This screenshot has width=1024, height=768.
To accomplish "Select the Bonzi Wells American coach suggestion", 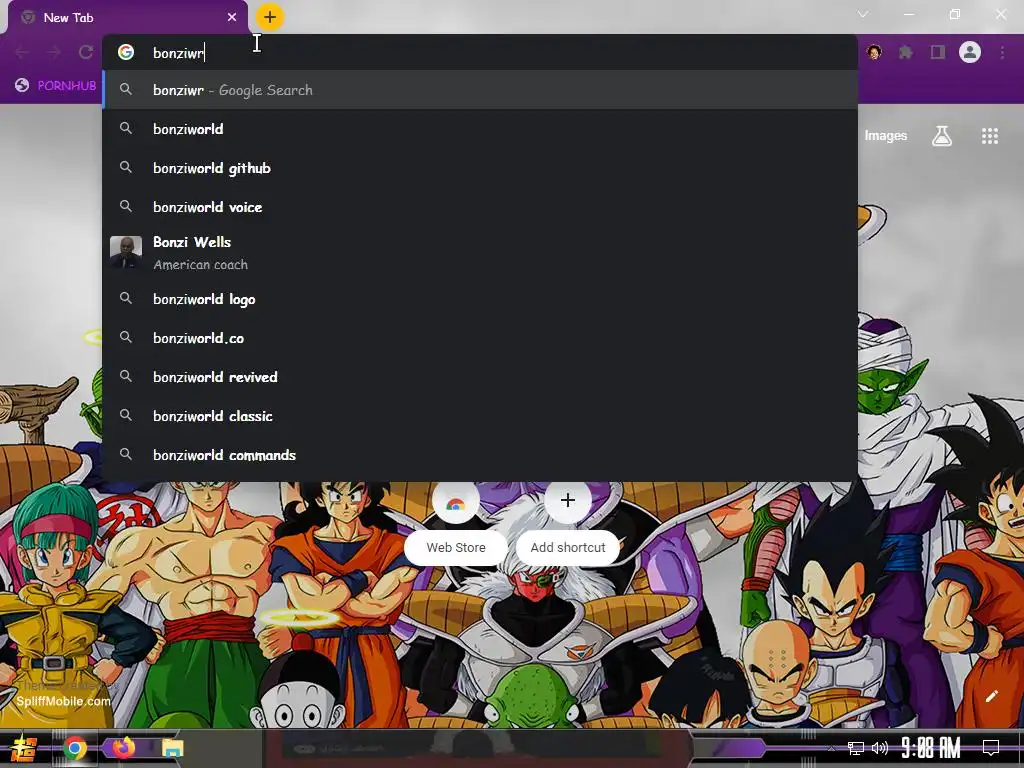I will click(x=480, y=253).
